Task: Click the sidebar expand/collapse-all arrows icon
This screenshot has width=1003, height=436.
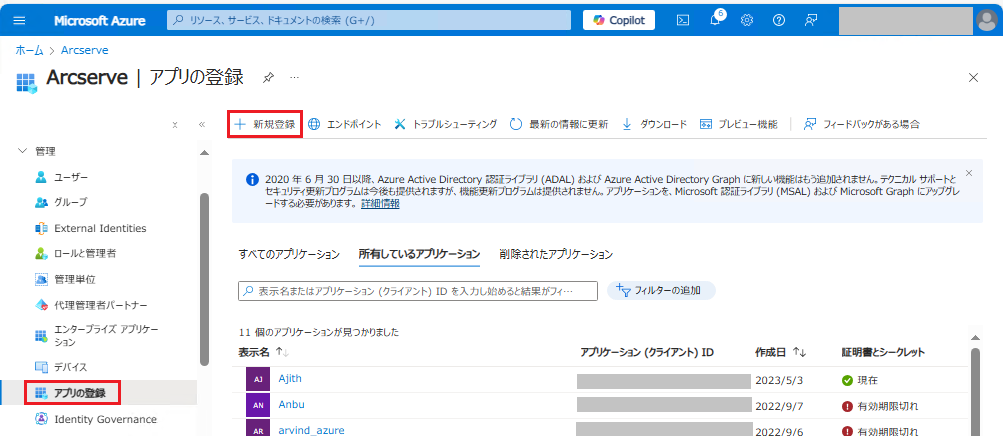Action: (175, 125)
